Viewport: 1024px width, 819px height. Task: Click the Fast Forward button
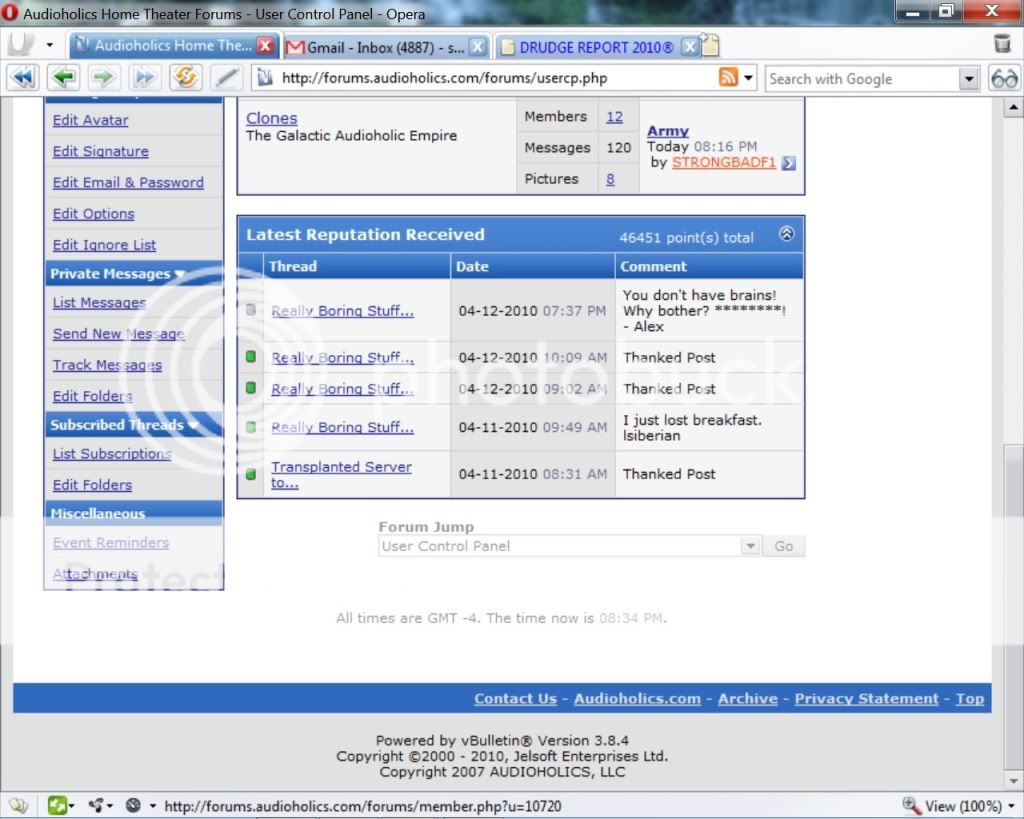(145, 78)
